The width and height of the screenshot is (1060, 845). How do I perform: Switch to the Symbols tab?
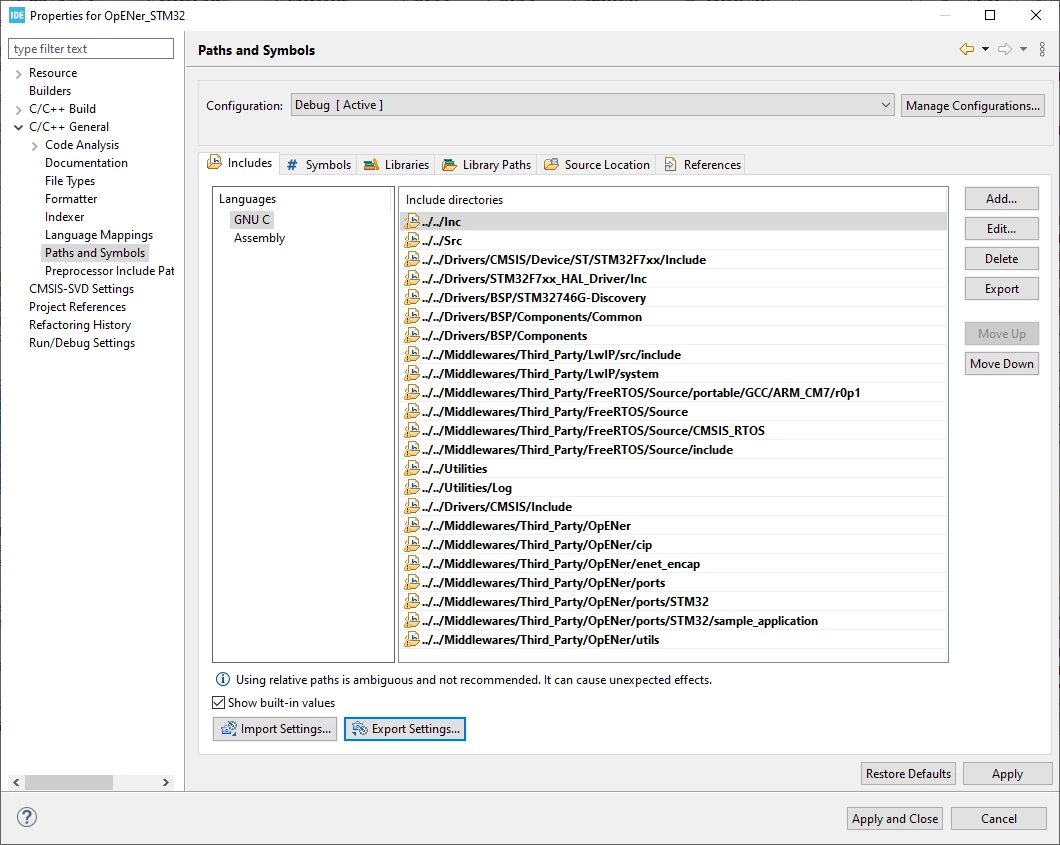coord(318,164)
